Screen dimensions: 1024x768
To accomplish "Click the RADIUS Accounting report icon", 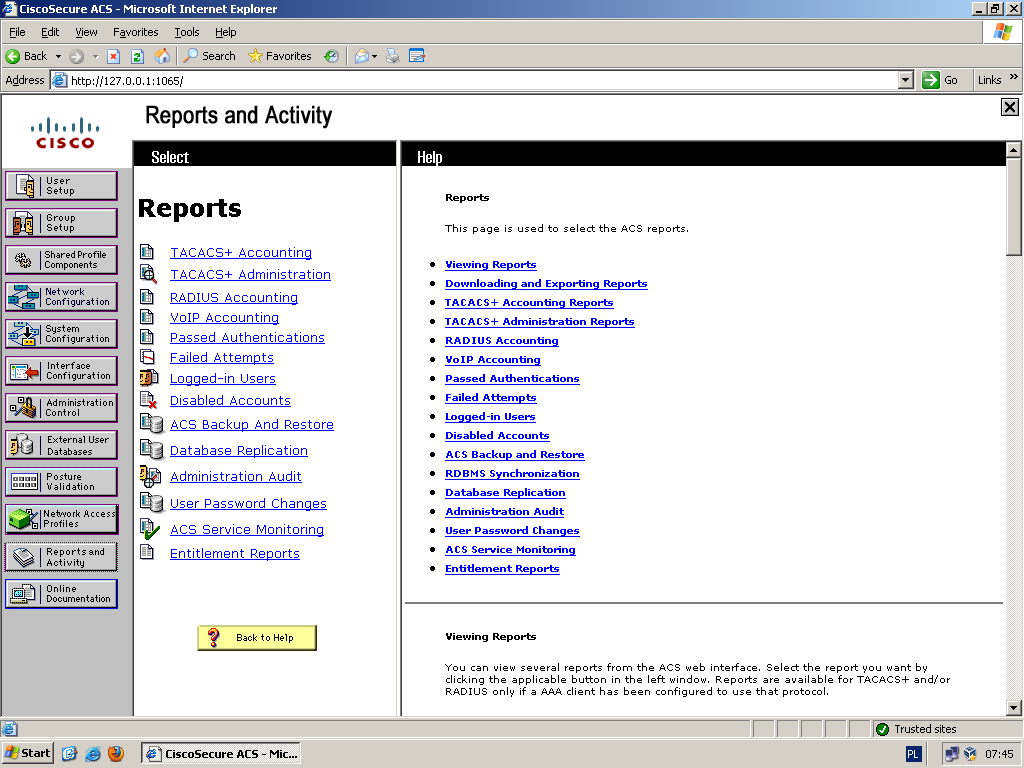I will [147, 297].
